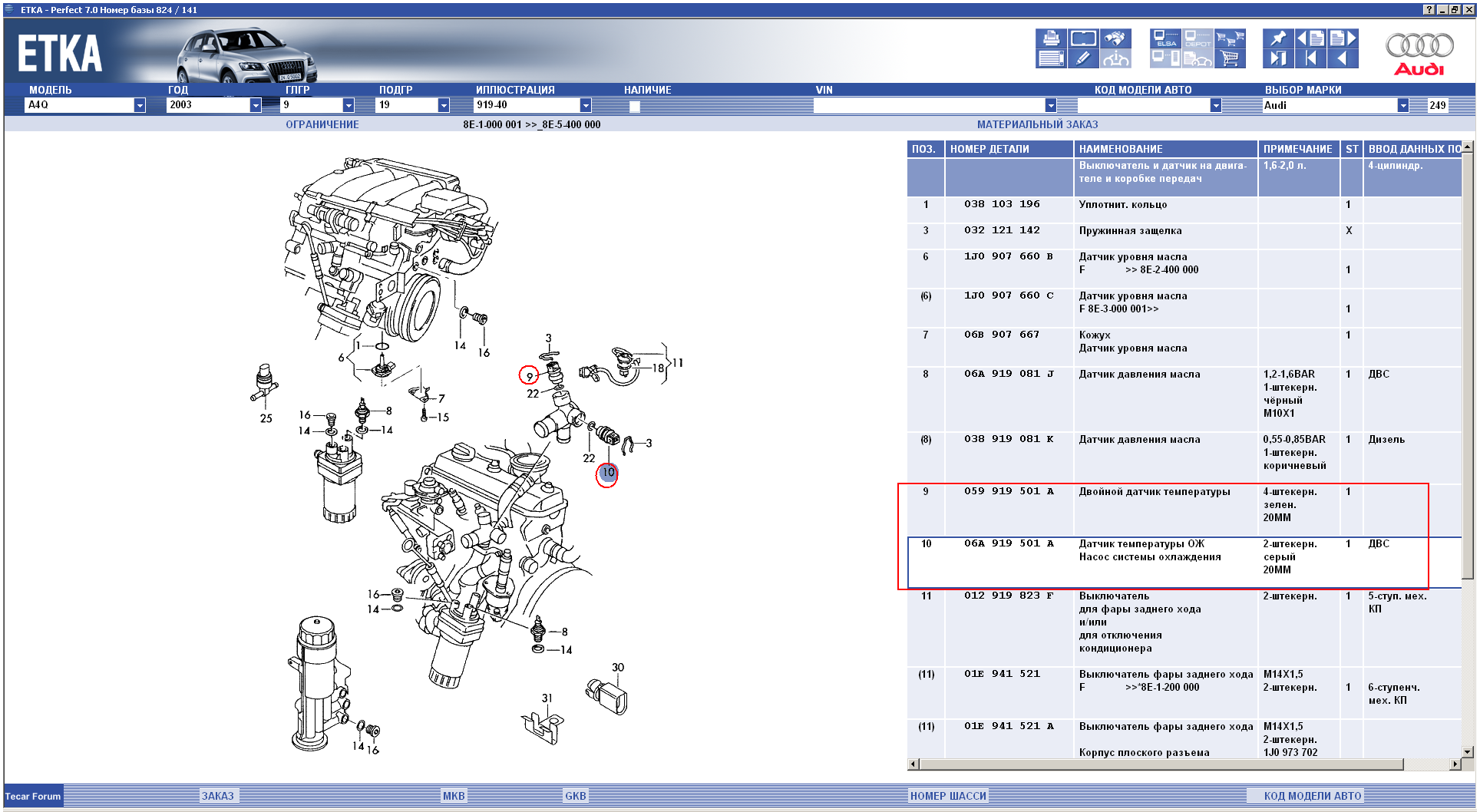Open the ГОД dropdown showing 2003

(x=255, y=105)
